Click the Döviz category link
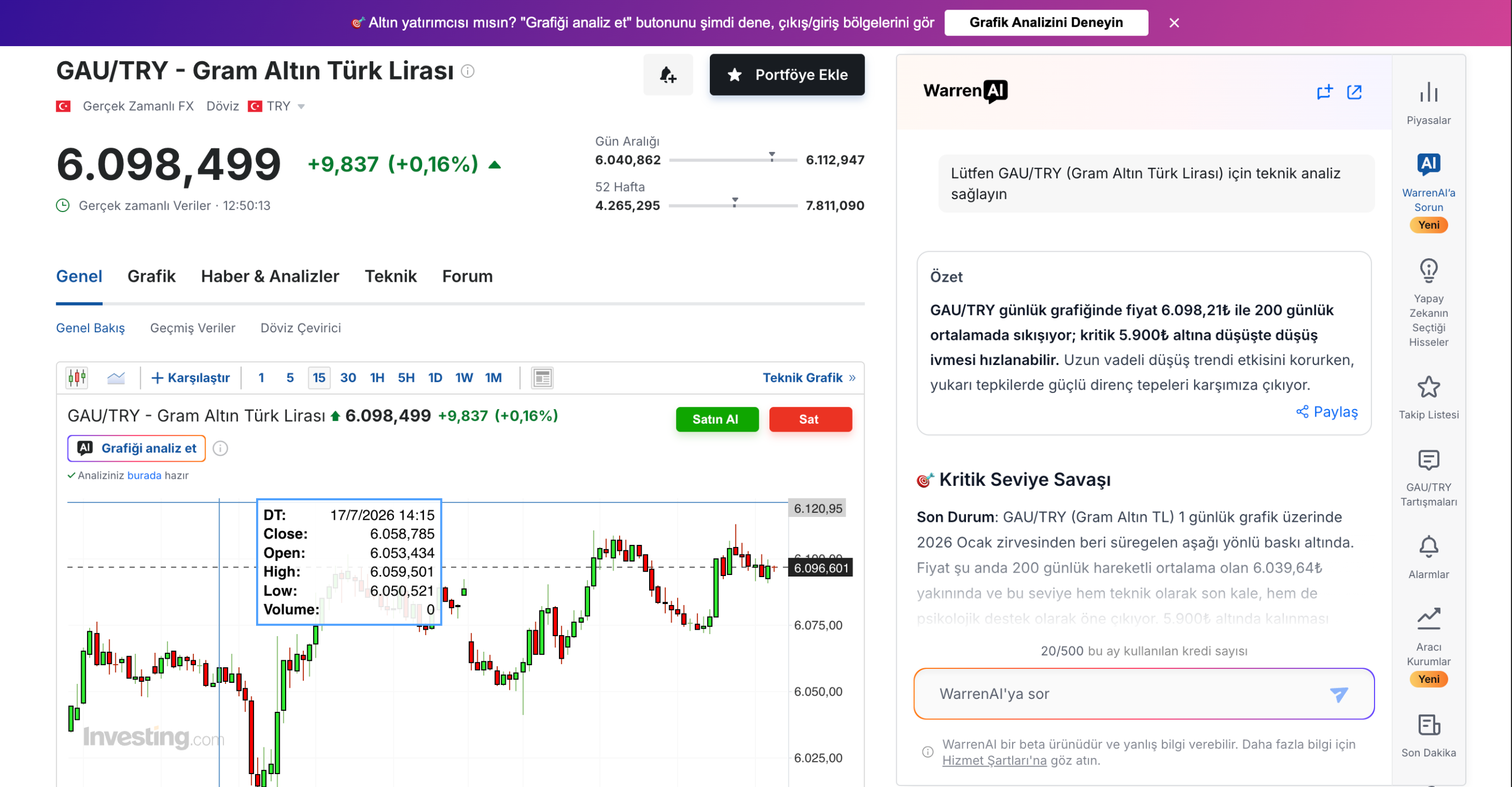This screenshot has height=787, width=1512. click(222, 106)
